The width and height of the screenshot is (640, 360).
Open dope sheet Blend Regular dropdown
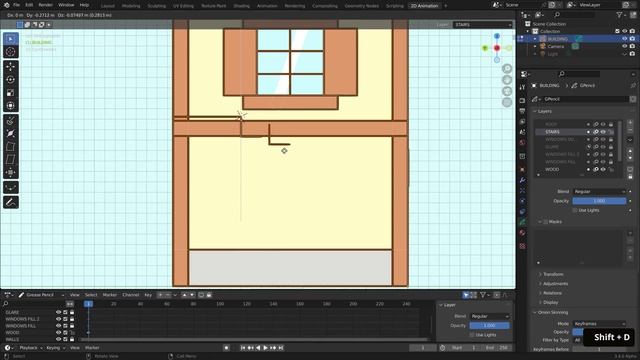click(x=489, y=316)
